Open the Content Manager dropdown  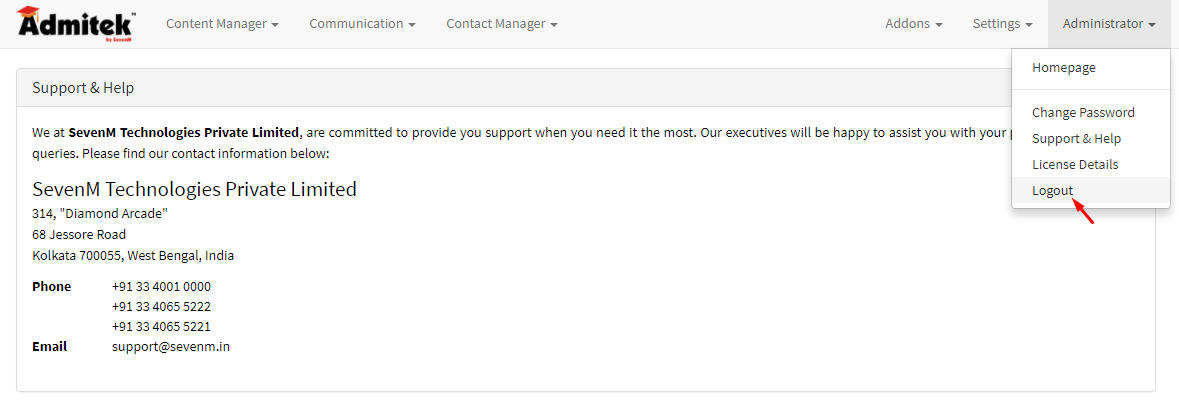point(222,24)
